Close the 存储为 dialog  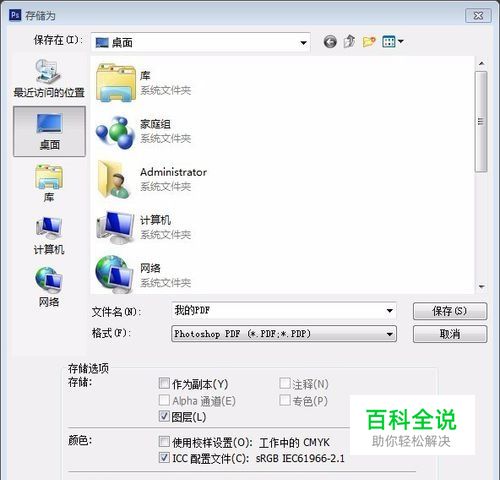point(478,16)
